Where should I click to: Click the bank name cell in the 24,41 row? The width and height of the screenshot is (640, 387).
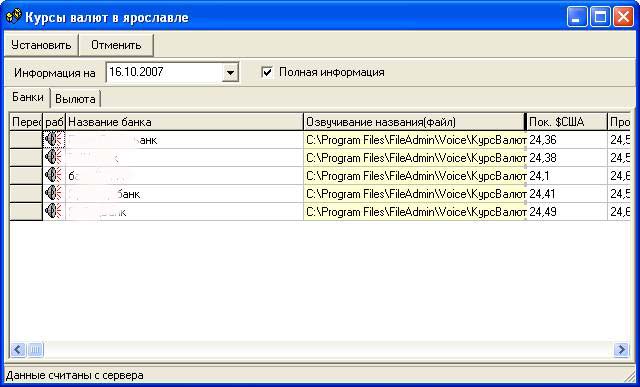(184, 194)
